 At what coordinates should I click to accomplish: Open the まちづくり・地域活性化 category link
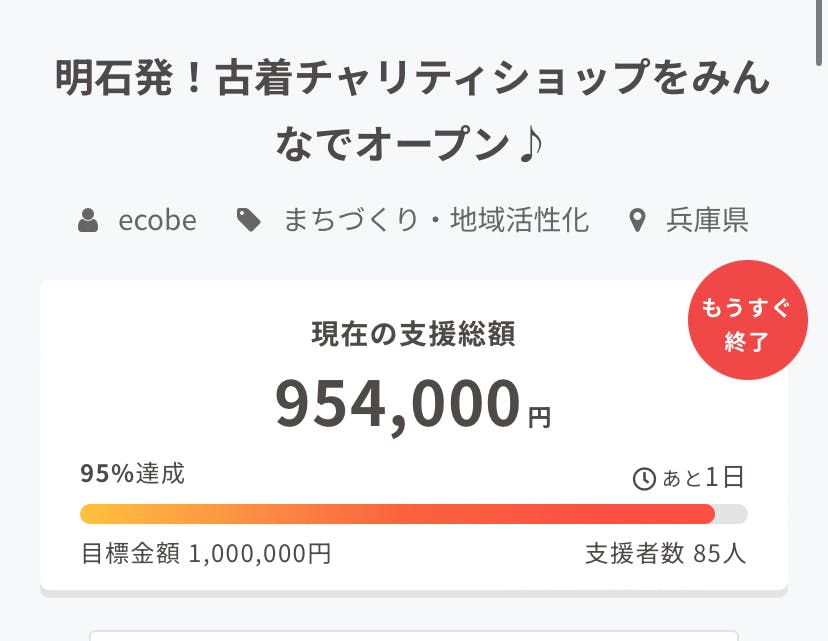coord(436,219)
